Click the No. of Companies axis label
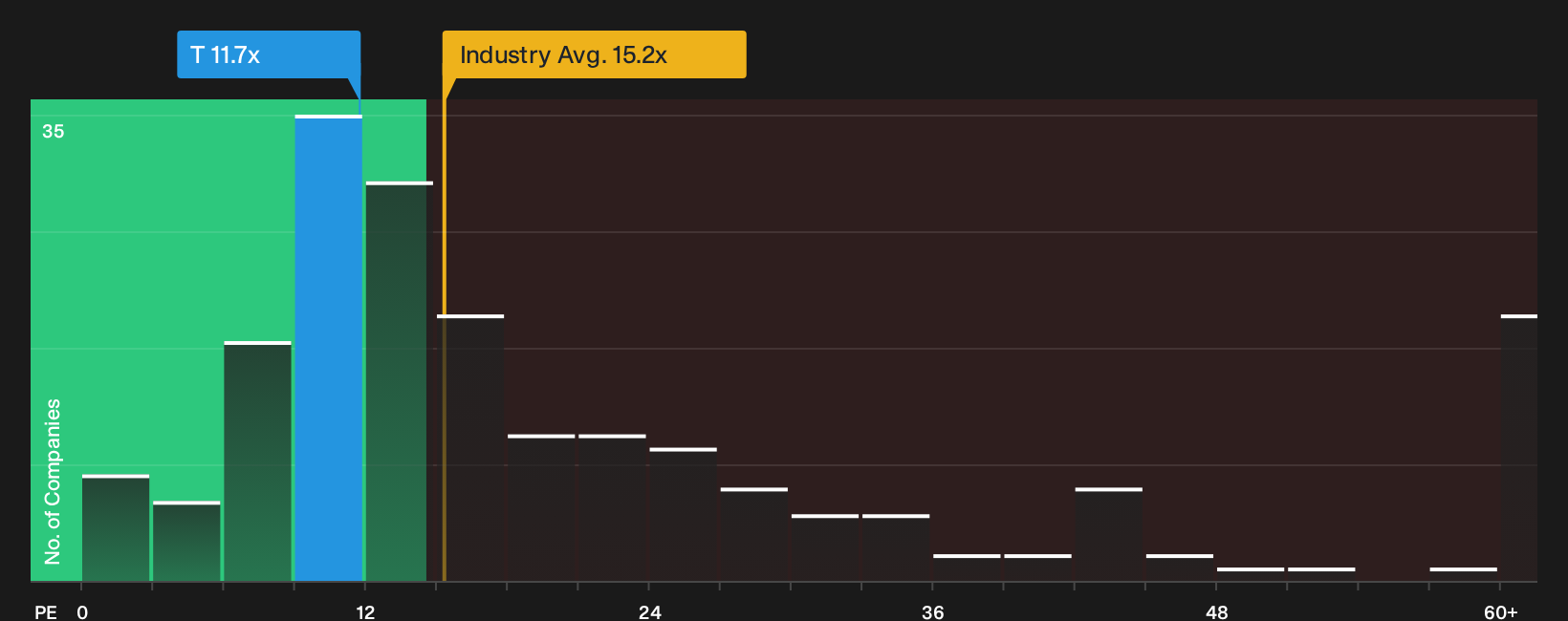 pos(53,482)
